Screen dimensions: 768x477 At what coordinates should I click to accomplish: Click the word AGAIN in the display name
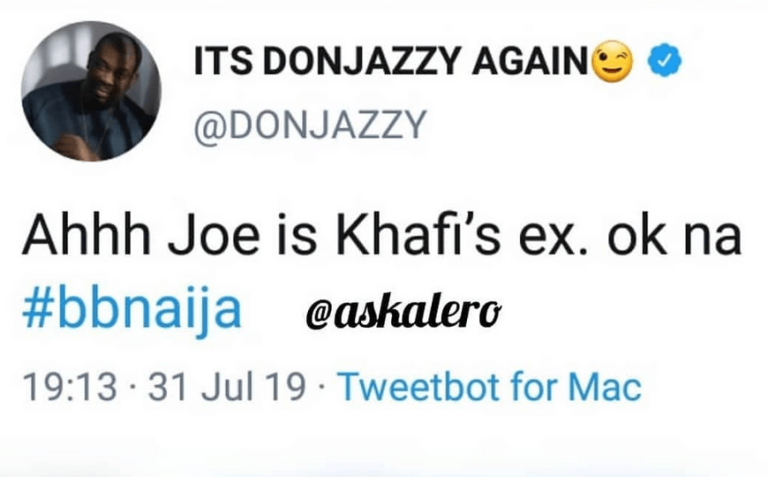pyautogui.click(x=530, y=62)
